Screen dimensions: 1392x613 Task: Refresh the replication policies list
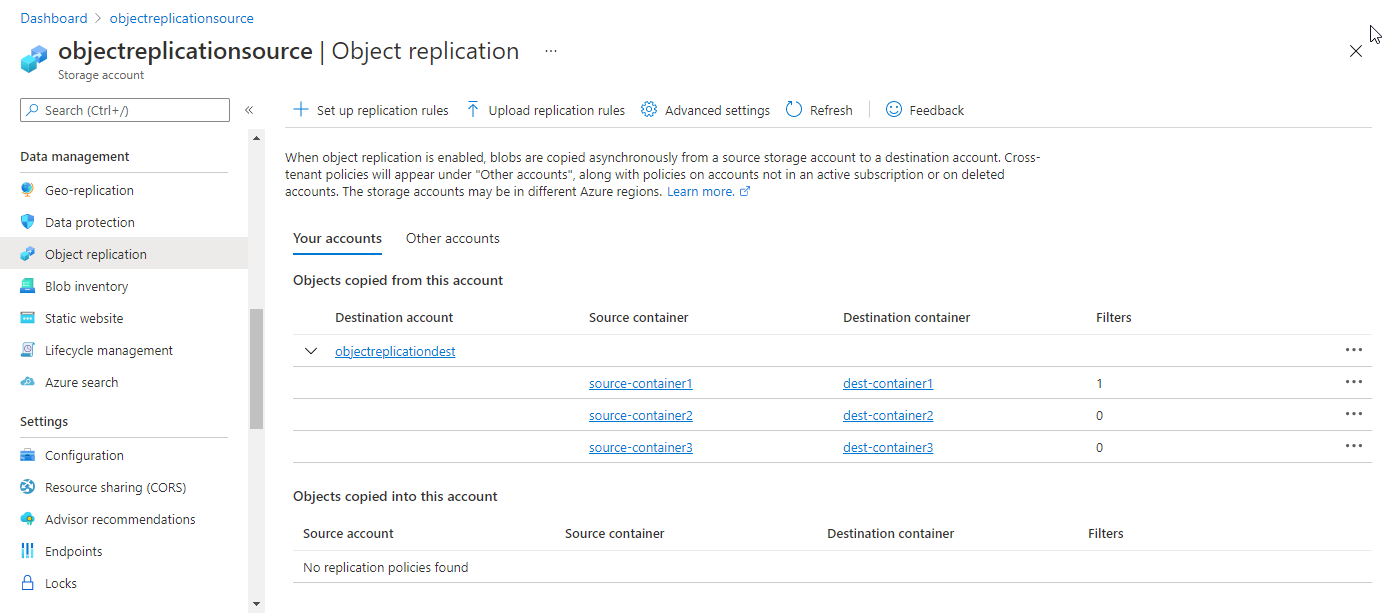[819, 109]
